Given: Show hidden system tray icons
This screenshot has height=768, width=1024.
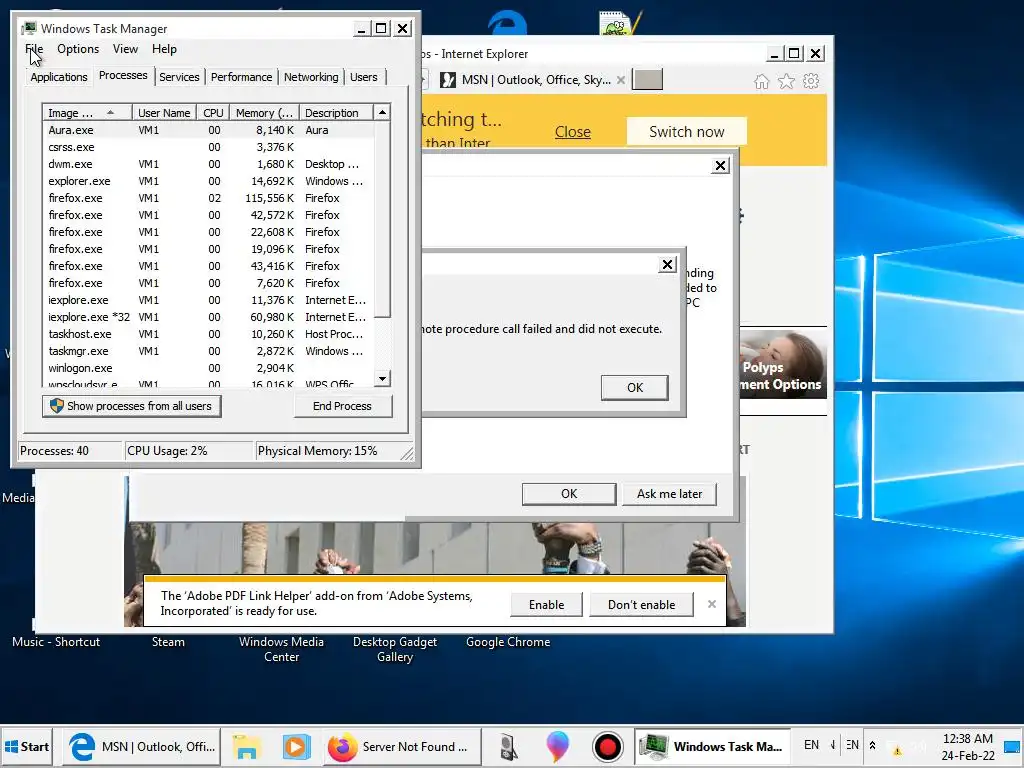Looking at the screenshot, I should [872, 745].
